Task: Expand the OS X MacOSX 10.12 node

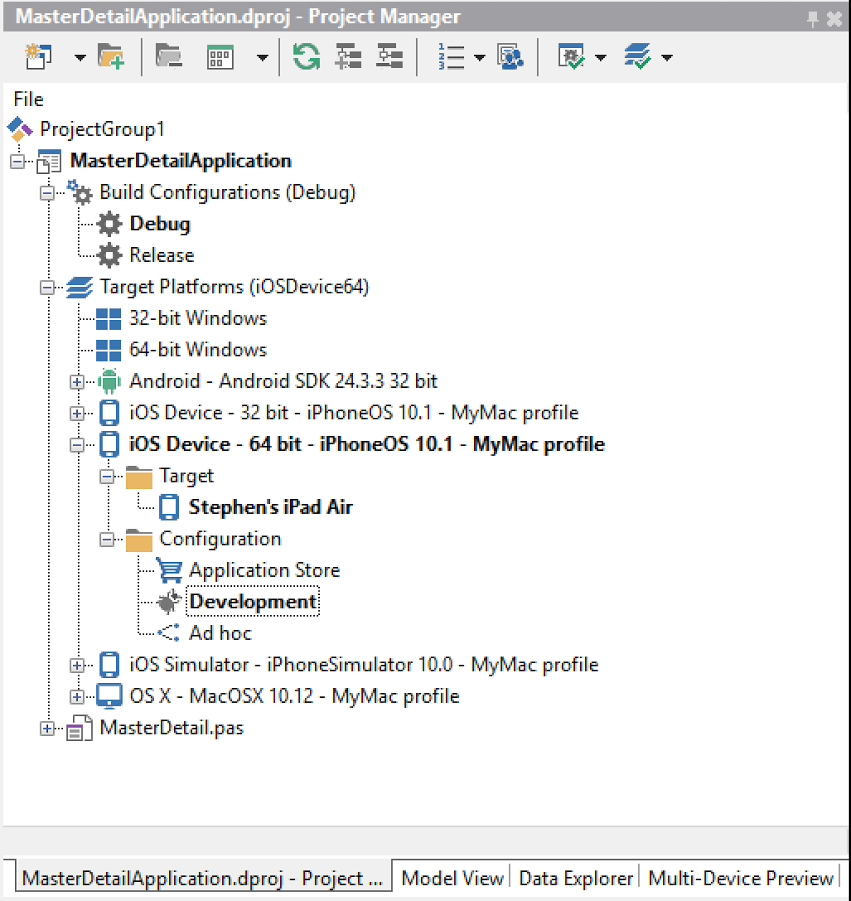Action: point(77,697)
